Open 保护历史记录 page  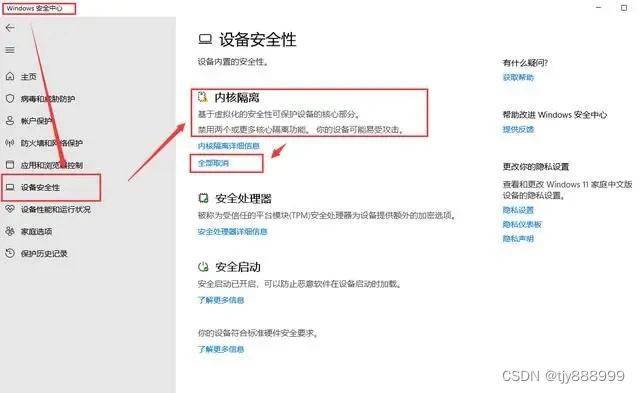pos(44,253)
